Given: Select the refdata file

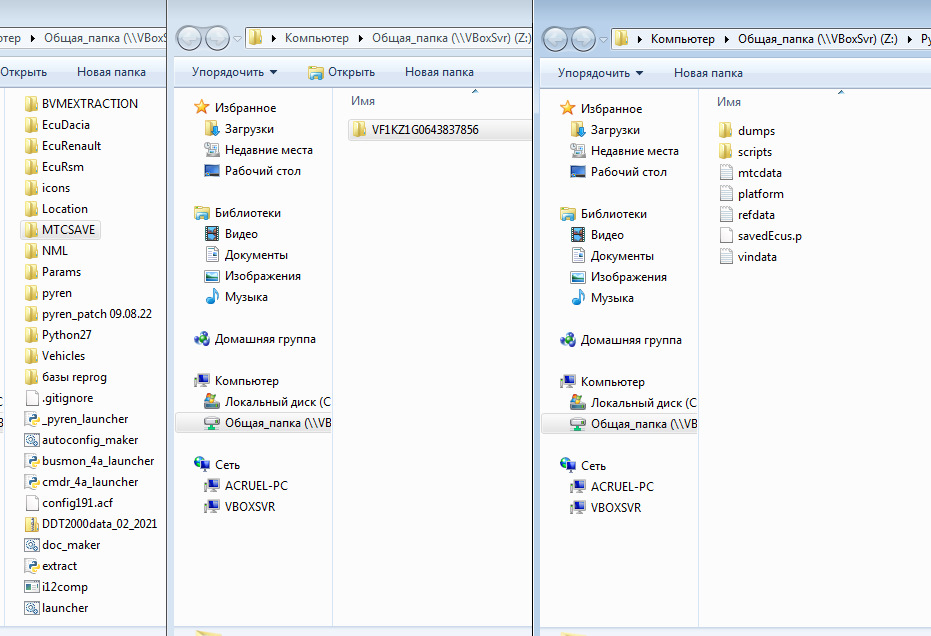Looking at the screenshot, I should pyautogui.click(x=747, y=215).
